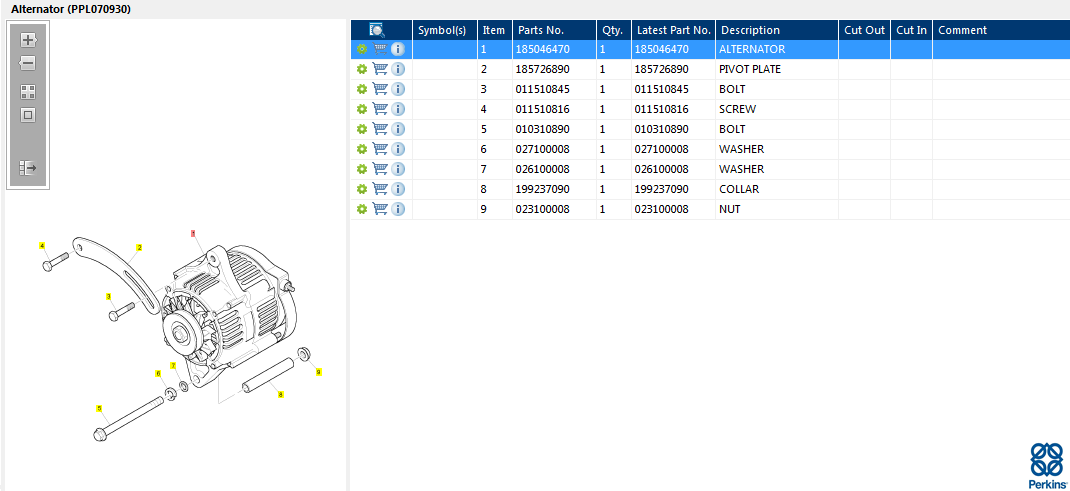Screen dimensions: 1070x491
Task: Click the Cut Out column header
Action: point(865,30)
